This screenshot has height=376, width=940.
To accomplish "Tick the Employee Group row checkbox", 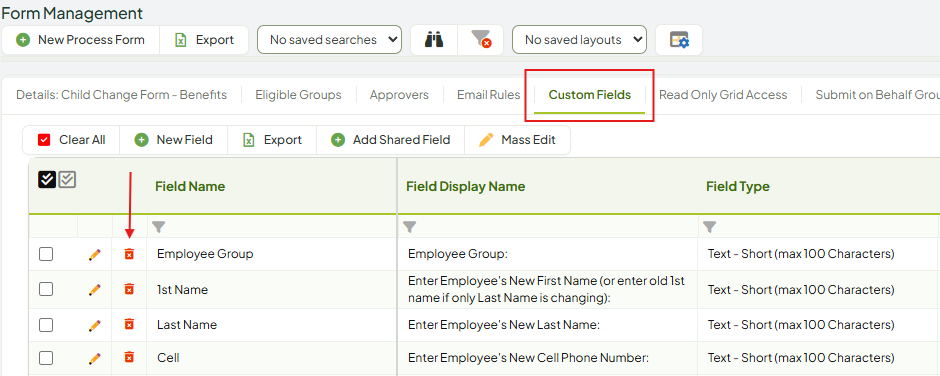I will 46,254.
